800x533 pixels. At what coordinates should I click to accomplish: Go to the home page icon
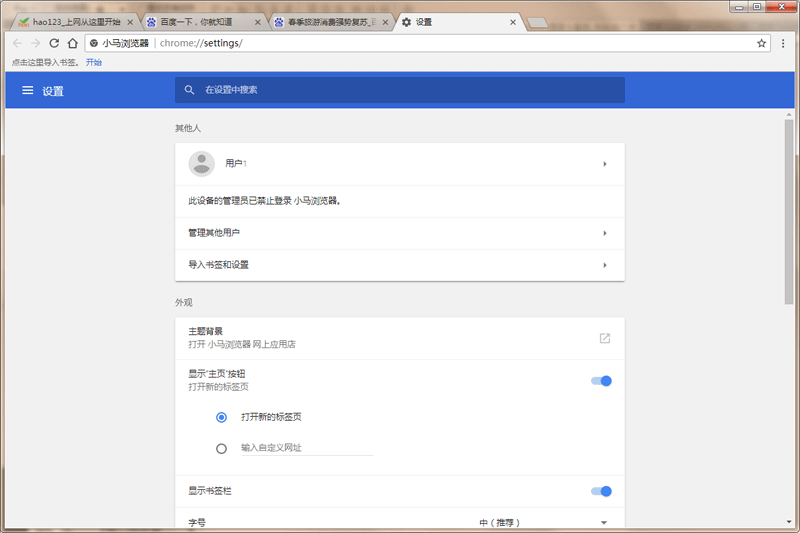tap(72, 43)
